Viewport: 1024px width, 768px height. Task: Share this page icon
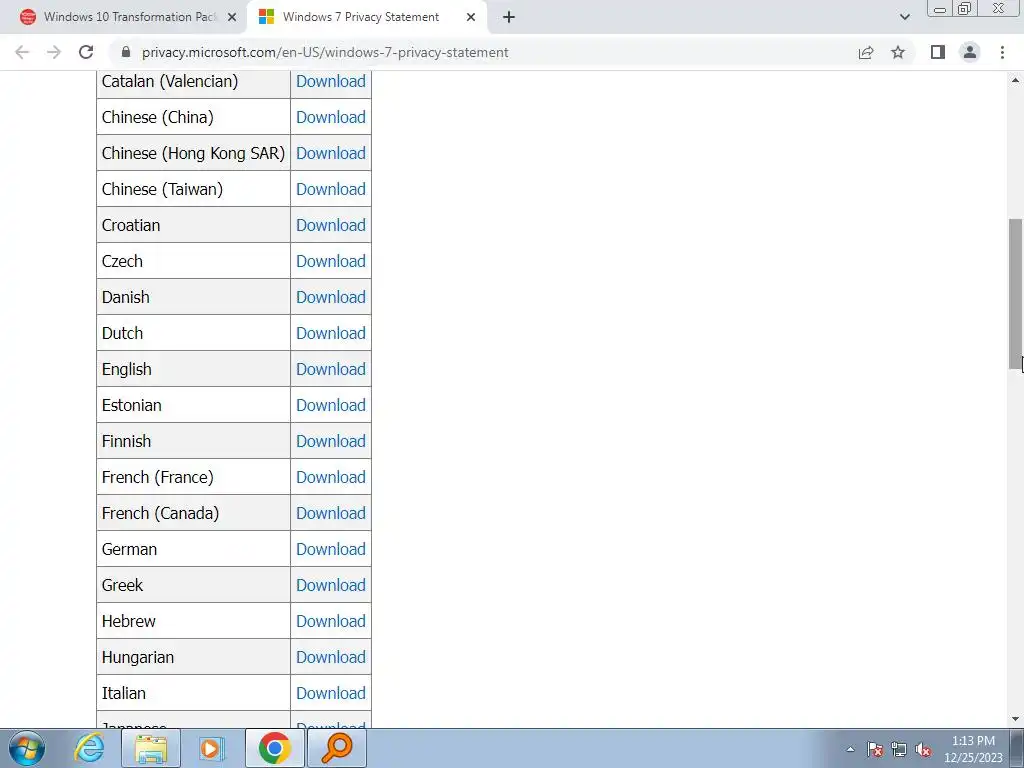866,52
